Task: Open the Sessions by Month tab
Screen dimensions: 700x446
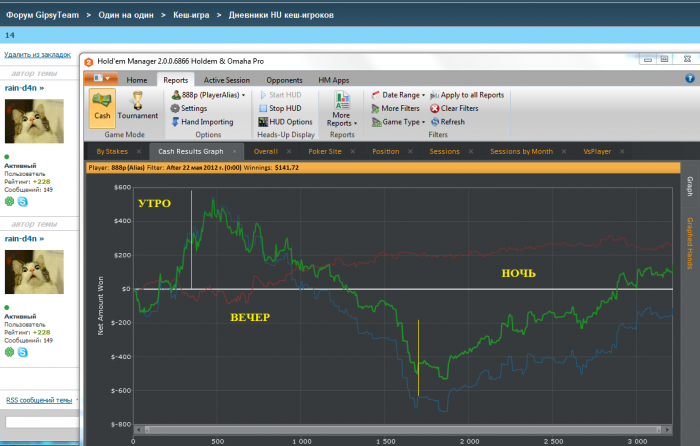Action: coord(521,151)
